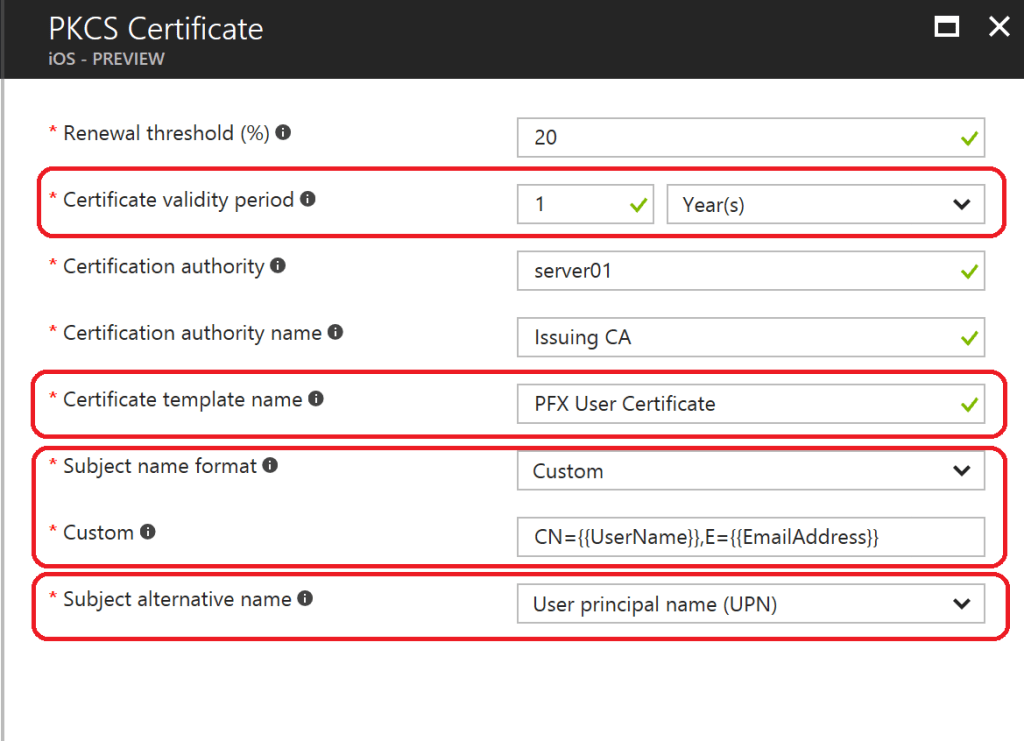Select the PKCS Certificate title text
This screenshot has width=1024, height=741.
[x=154, y=29]
